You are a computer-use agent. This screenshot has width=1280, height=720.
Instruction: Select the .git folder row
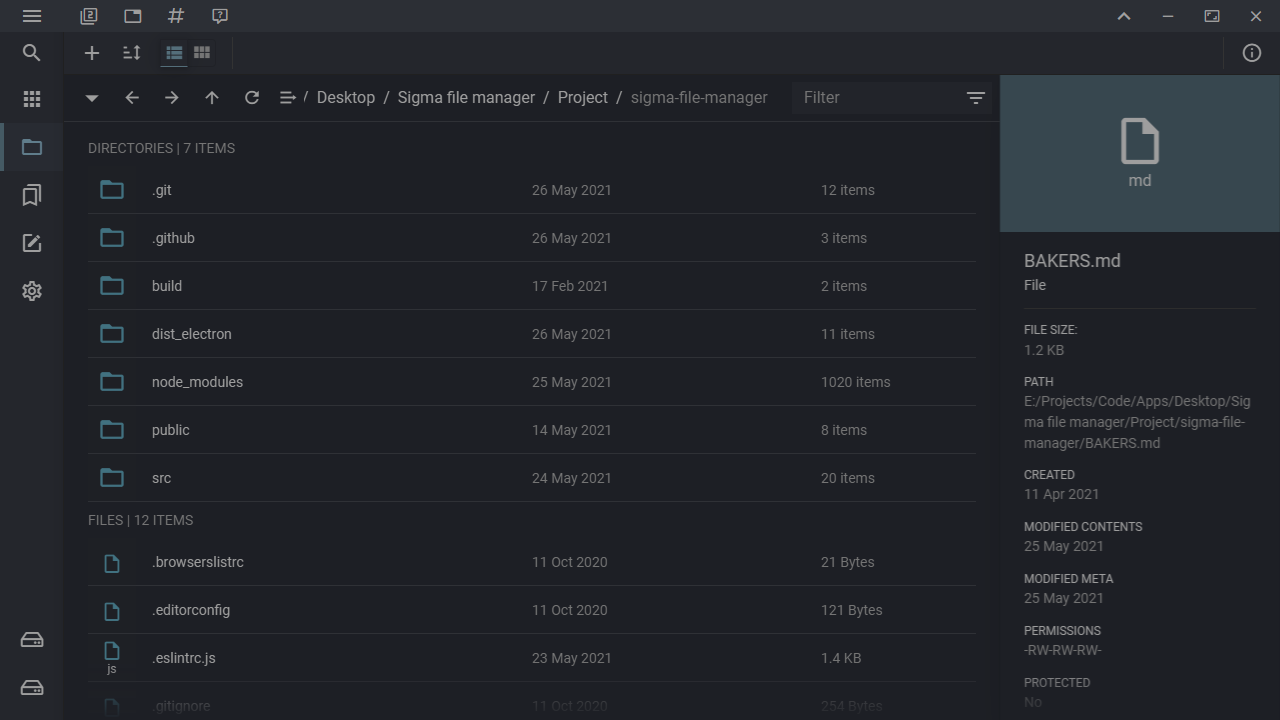tap(532, 190)
